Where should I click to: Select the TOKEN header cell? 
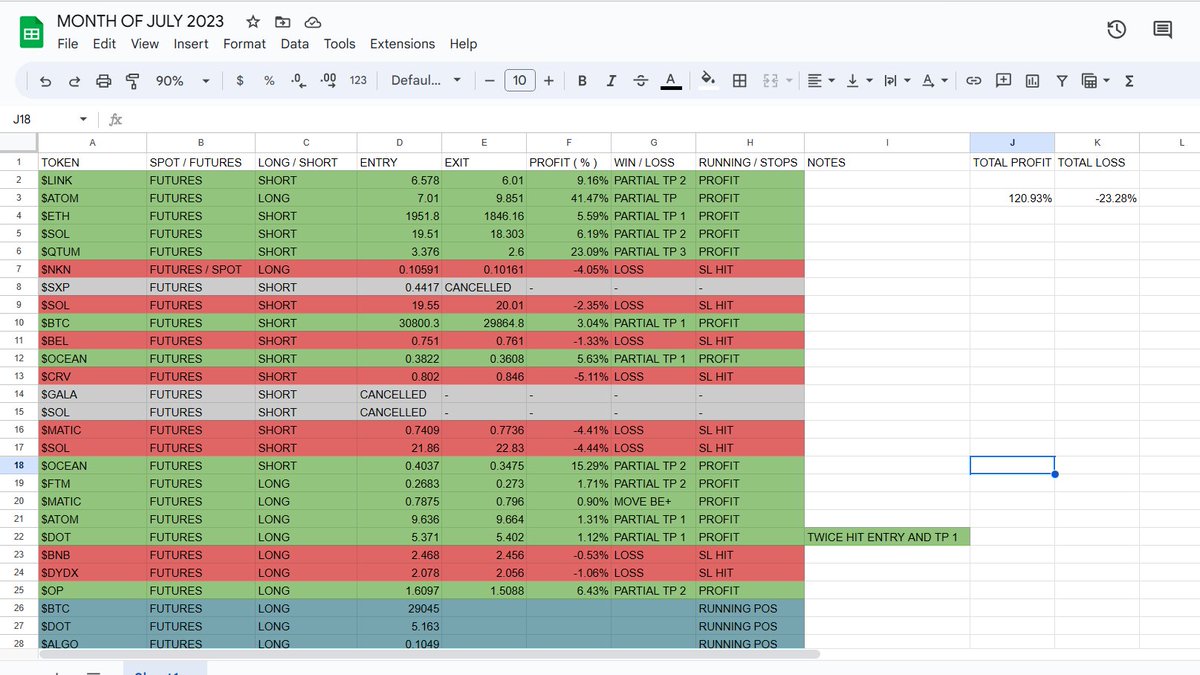(92, 162)
